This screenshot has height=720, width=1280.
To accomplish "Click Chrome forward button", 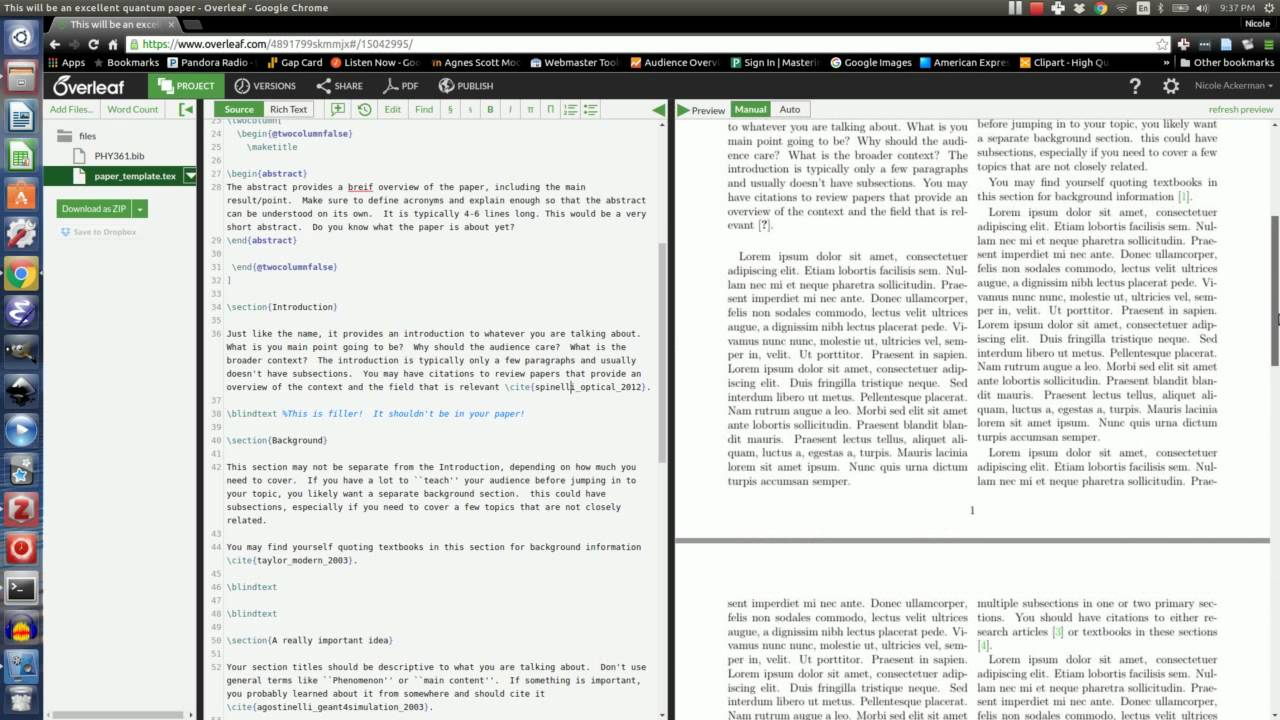I will pos(74,44).
